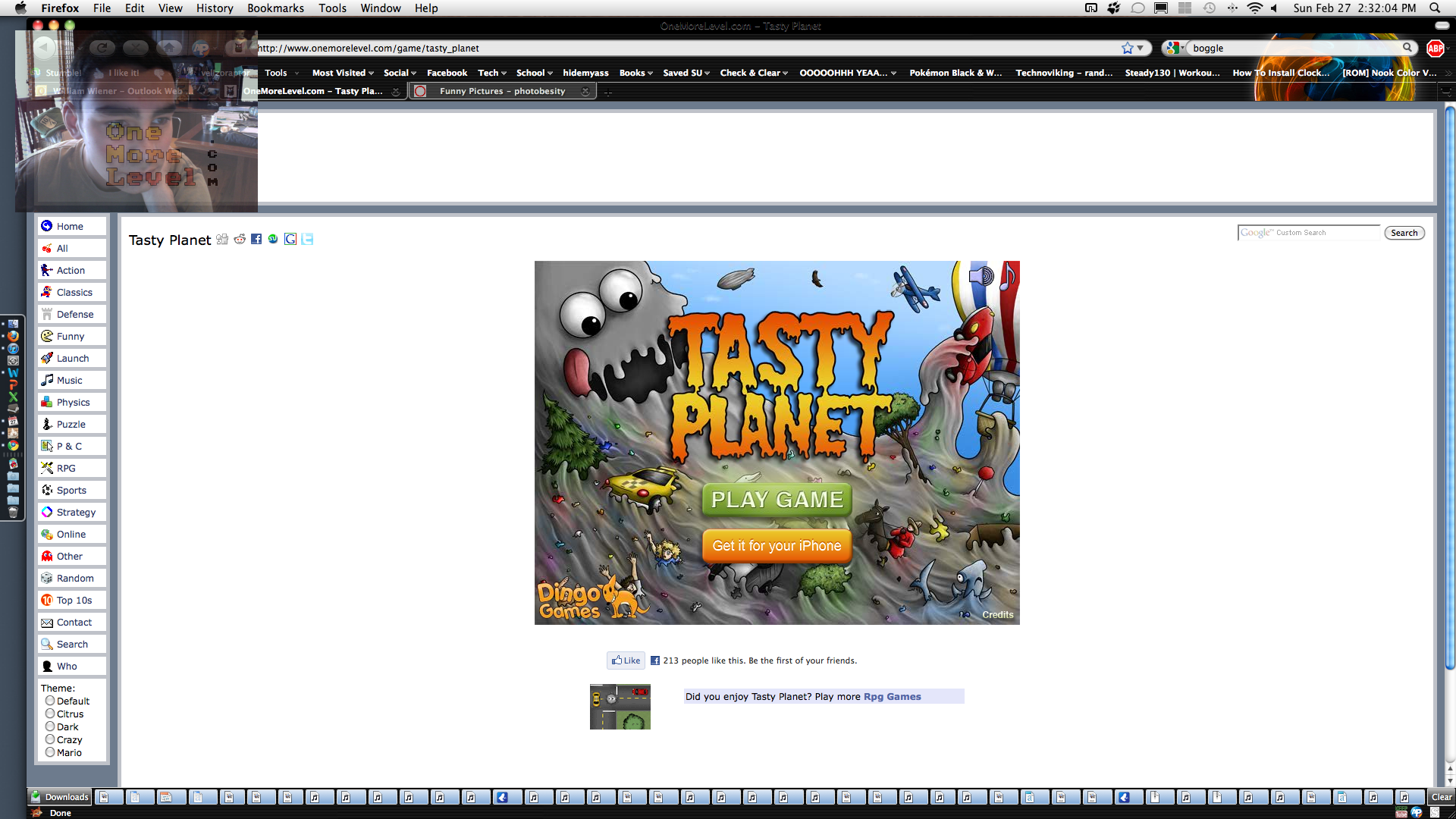Click the Facebook share icon beside title
1456x819 pixels.
[256, 240]
